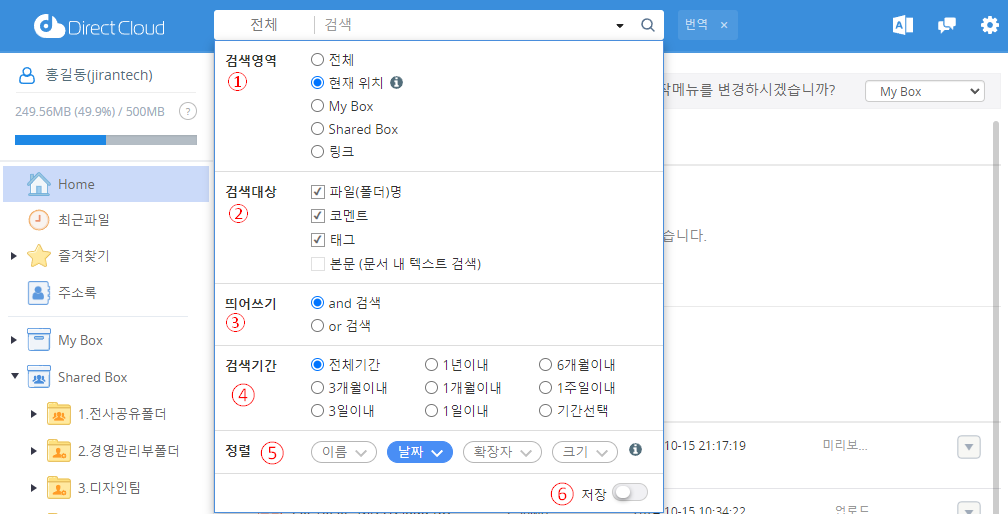Select 1개월이내 period radio
Viewport: 1008px width, 514px height.
tap(431, 387)
